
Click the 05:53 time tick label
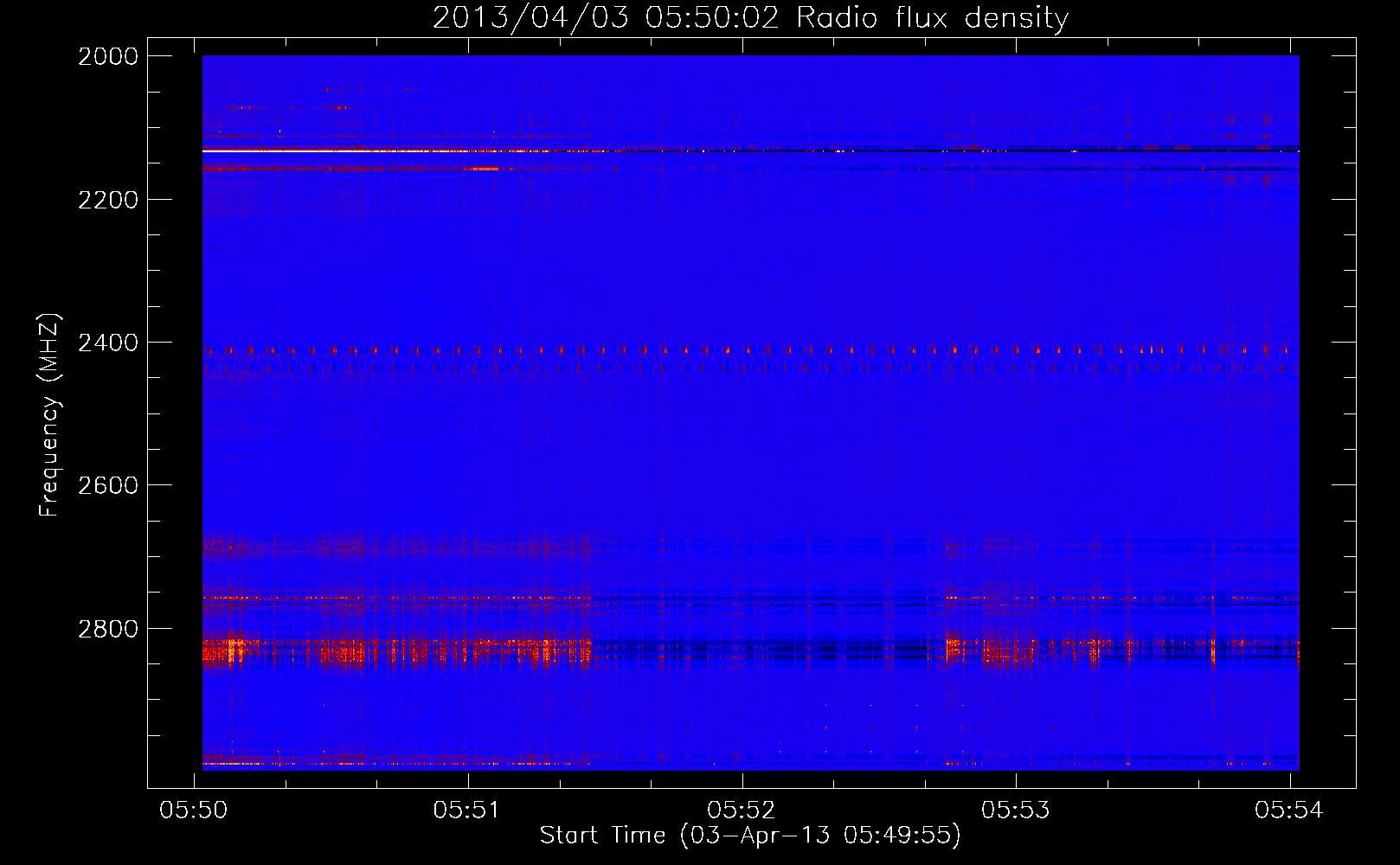1016,810
